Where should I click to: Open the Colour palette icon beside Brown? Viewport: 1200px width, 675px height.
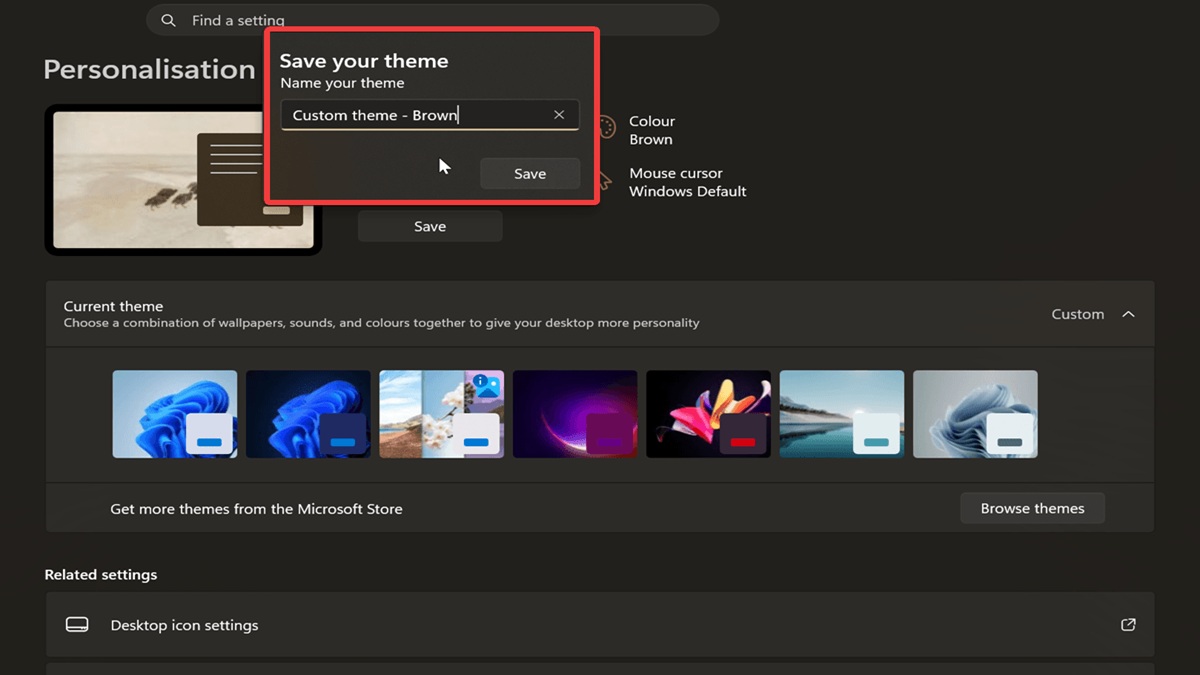coord(606,128)
